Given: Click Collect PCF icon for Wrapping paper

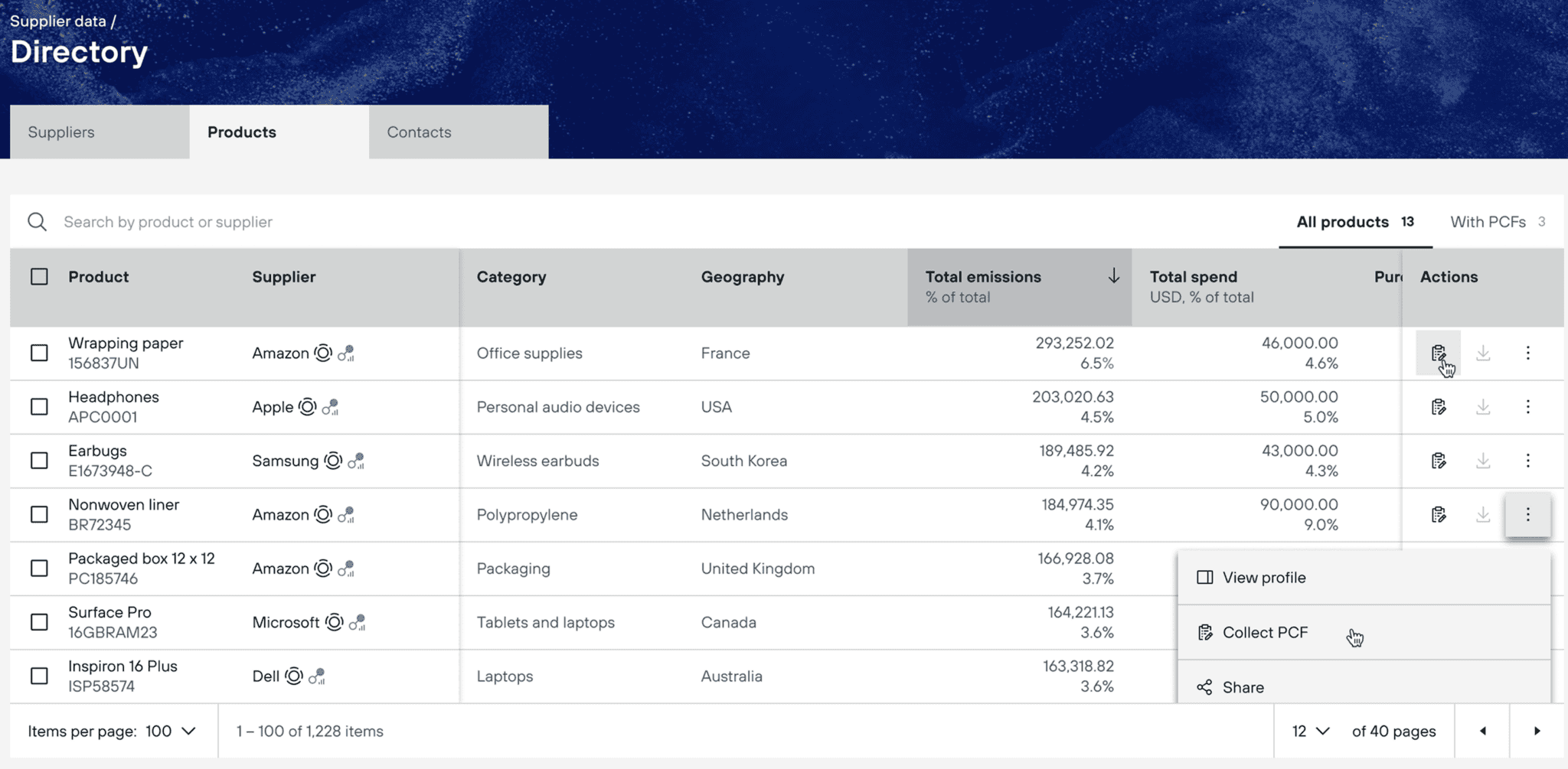Looking at the screenshot, I should (x=1438, y=353).
